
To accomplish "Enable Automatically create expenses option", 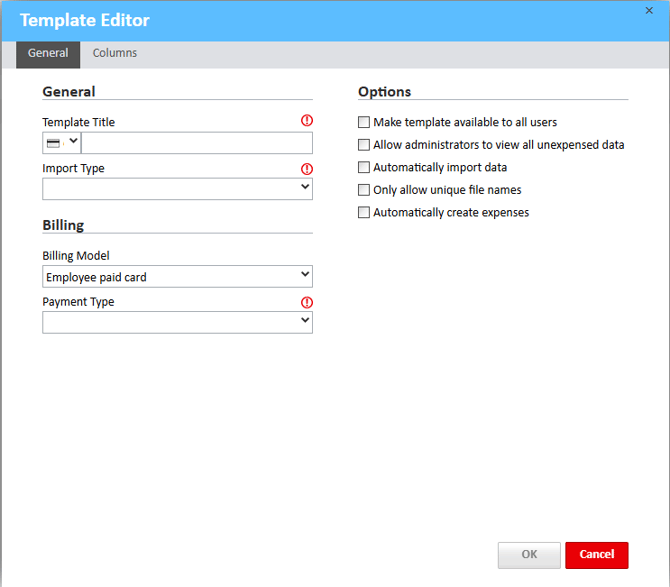I will (364, 212).
